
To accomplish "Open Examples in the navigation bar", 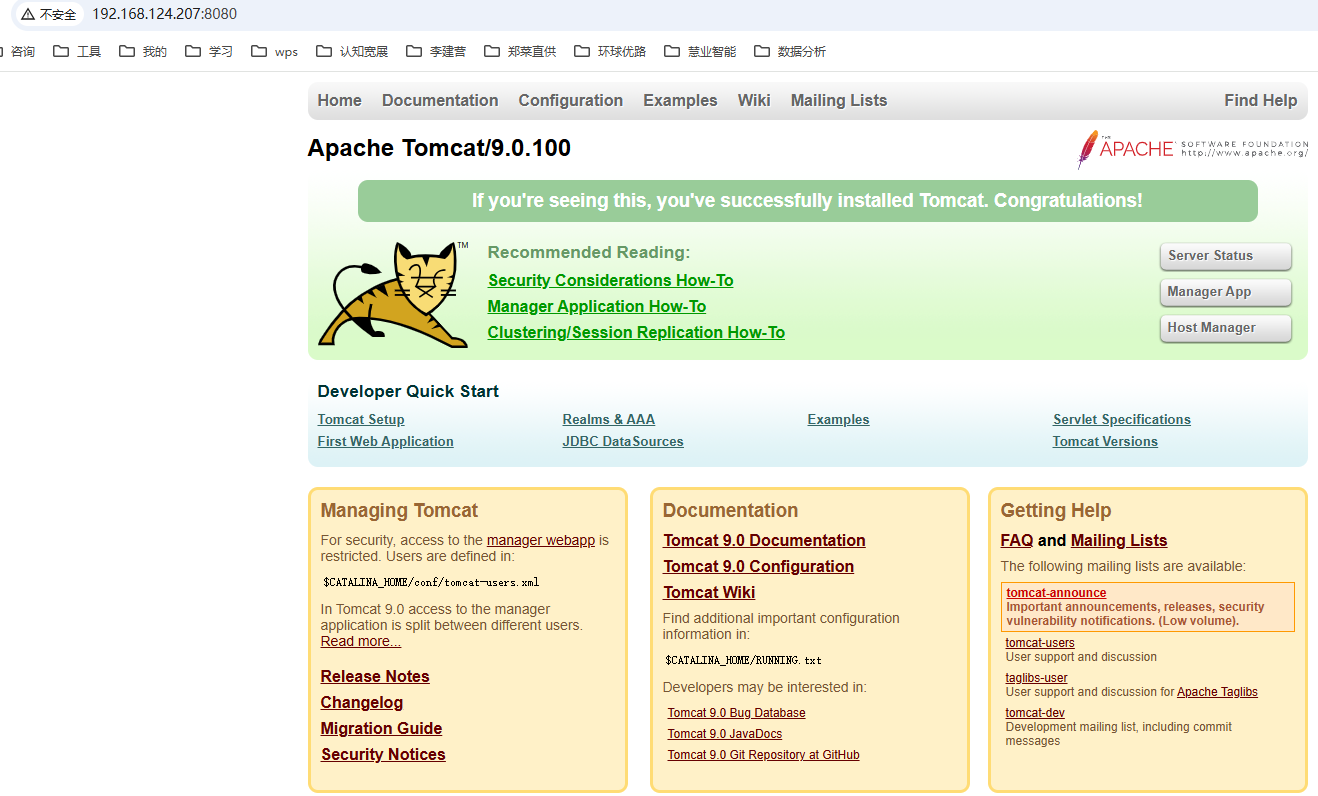I will 680,100.
